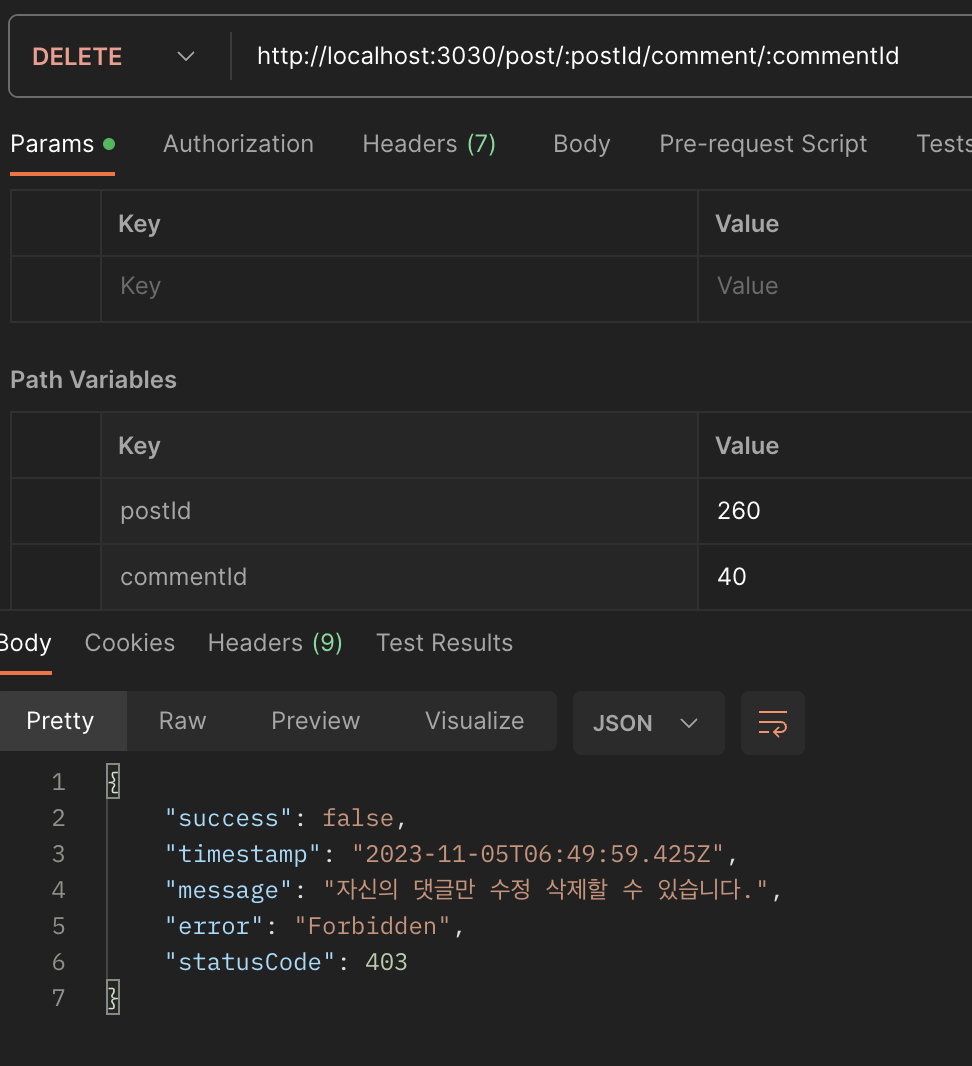
Task: Open the request Body tab
Action: [x=582, y=144]
